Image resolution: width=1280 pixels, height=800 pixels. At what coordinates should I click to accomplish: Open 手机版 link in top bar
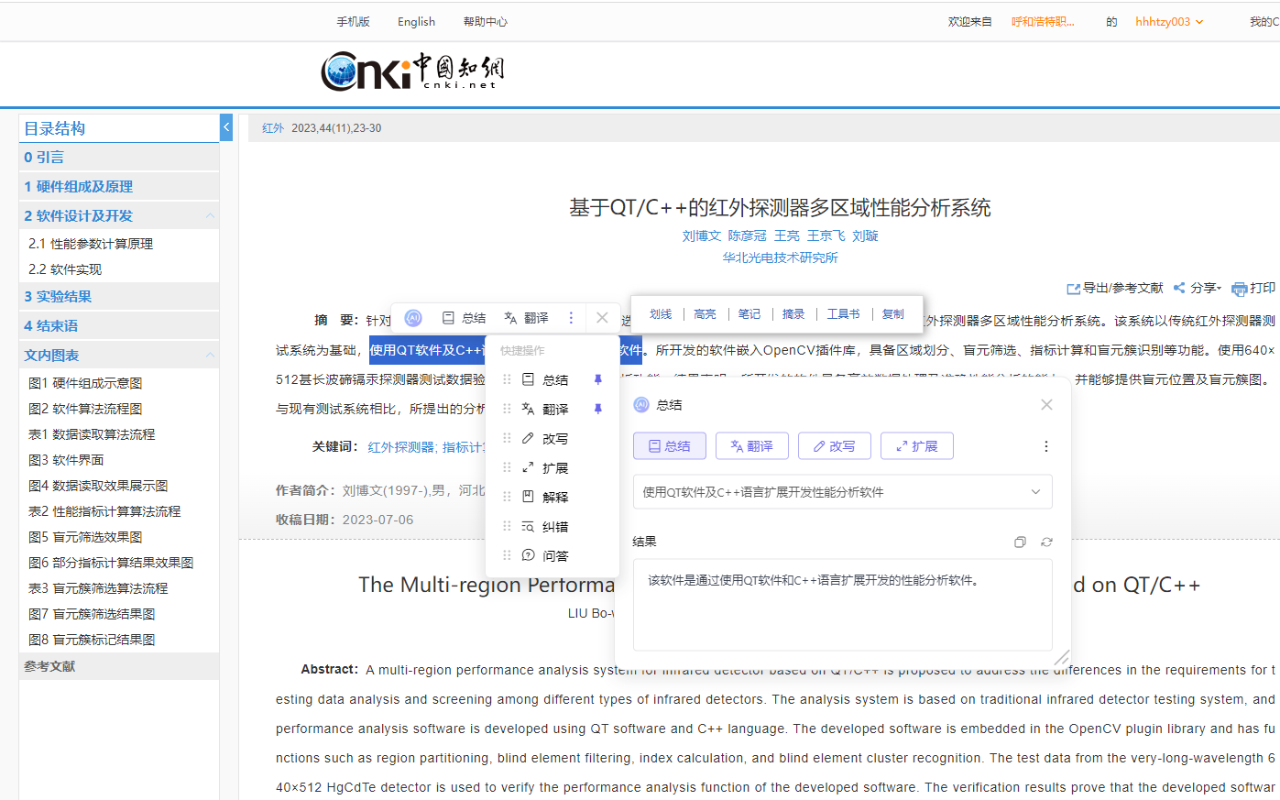[353, 22]
